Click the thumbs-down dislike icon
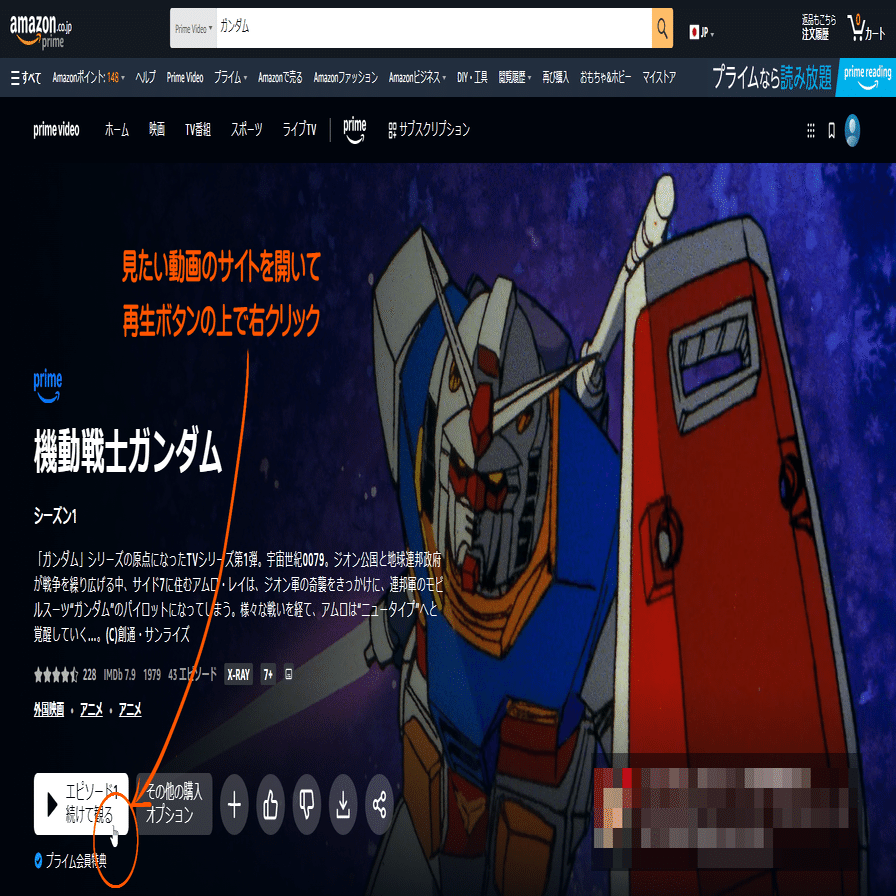Image resolution: width=896 pixels, height=896 pixels. 307,805
